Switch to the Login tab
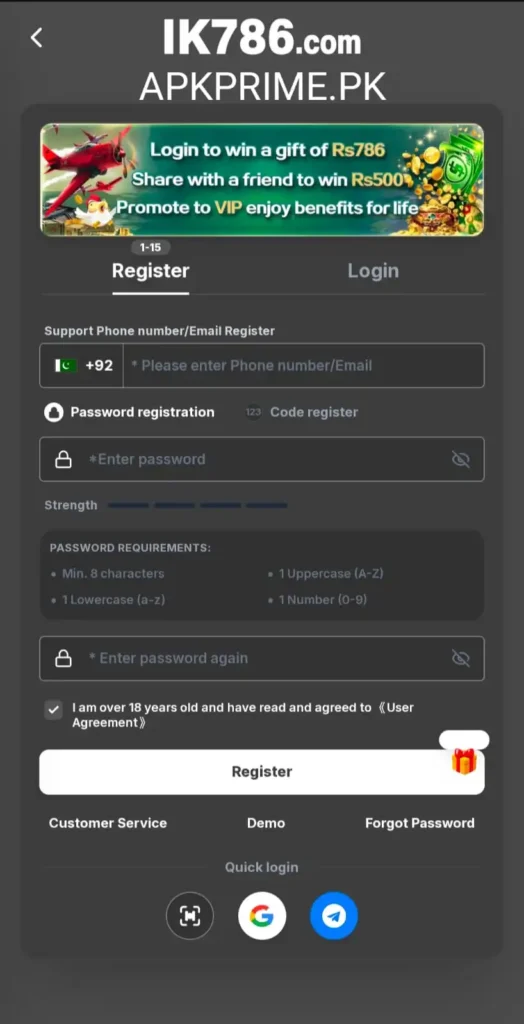This screenshot has width=524, height=1024. click(x=373, y=271)
